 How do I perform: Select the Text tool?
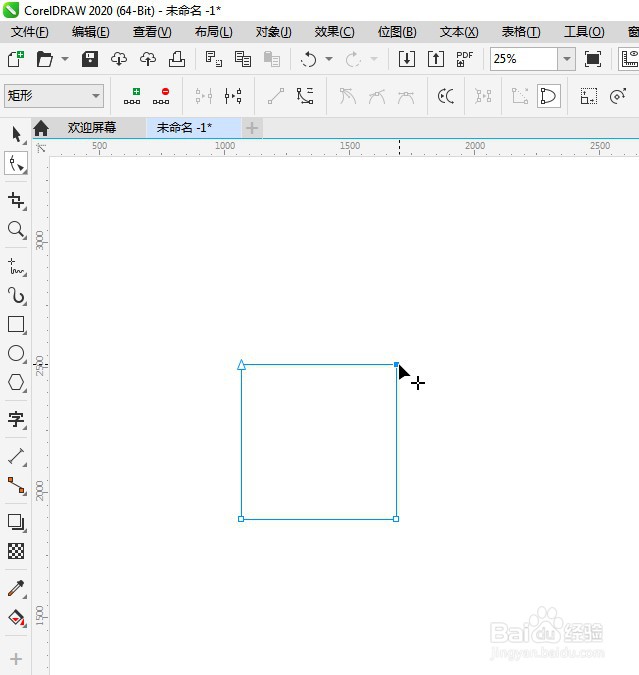16,419
